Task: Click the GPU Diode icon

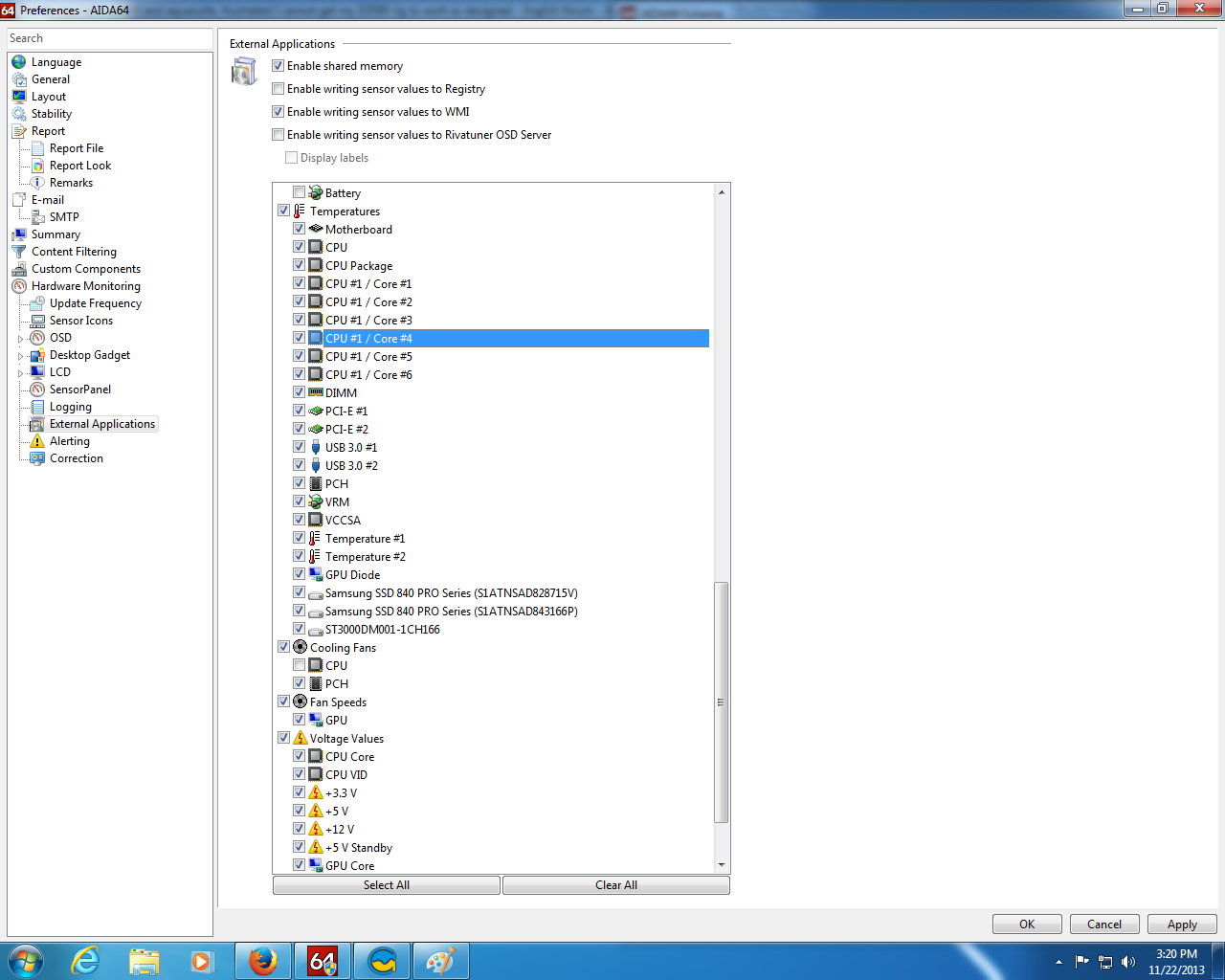Action: [316, 574]
